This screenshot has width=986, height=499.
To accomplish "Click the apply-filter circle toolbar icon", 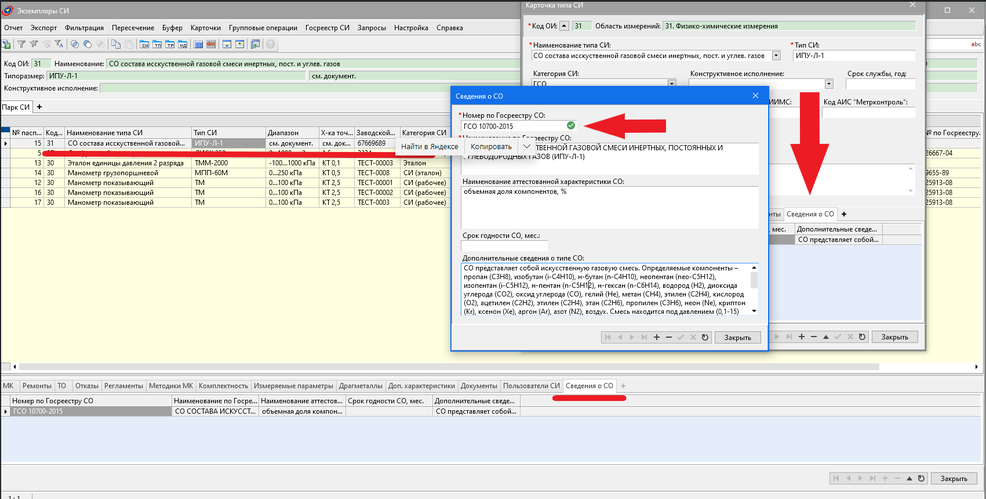I will pyautogui.click(x=74, y=45).
